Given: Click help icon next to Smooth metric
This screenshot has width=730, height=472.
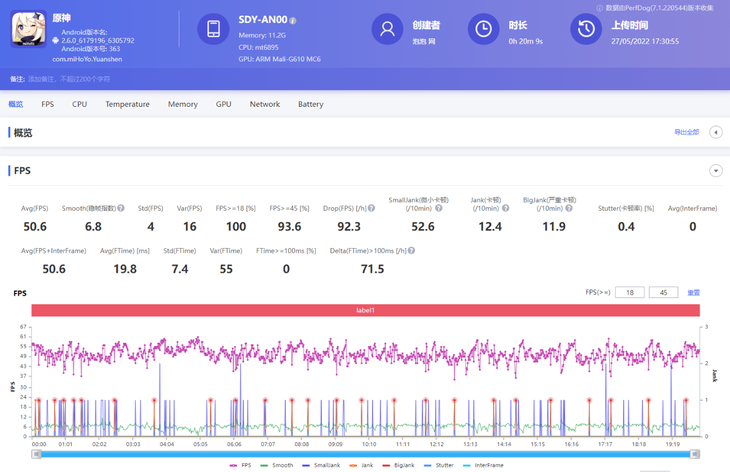Looking at the screenshot, I should (x=121, y=209).
